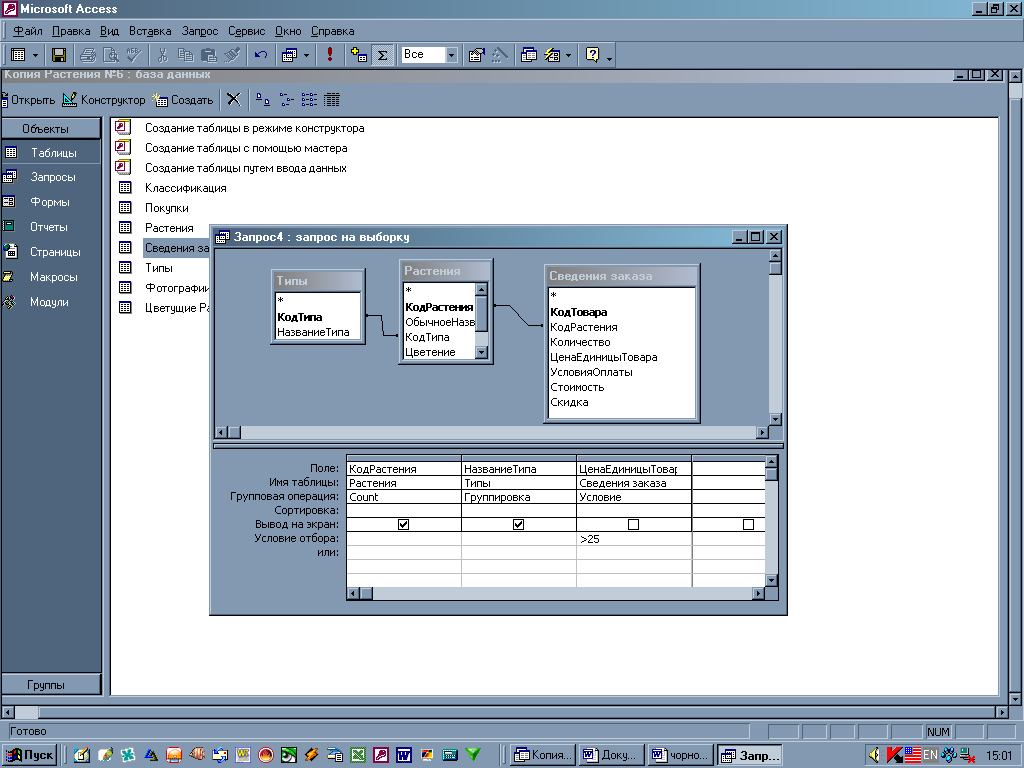Click the Office Assistant help icon

(x=592, y=55)
